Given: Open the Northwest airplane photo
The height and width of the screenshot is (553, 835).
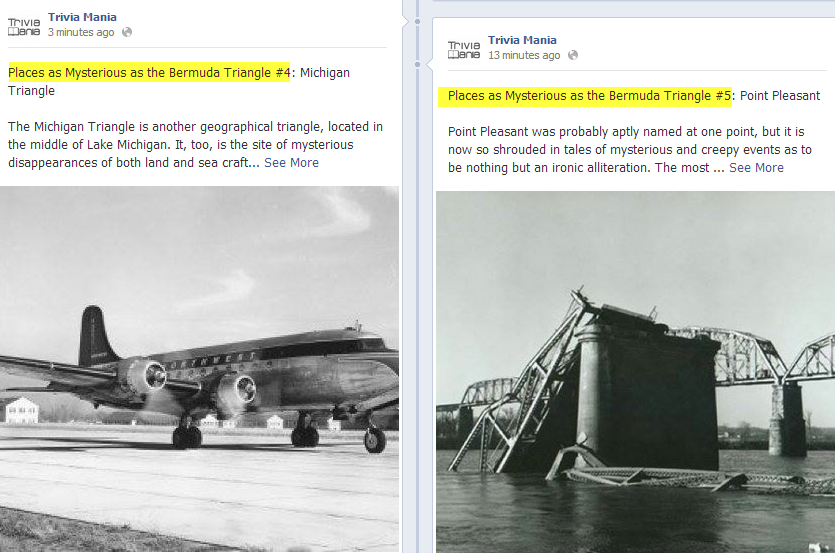Looking at the screenshot, I should (199, 369).
